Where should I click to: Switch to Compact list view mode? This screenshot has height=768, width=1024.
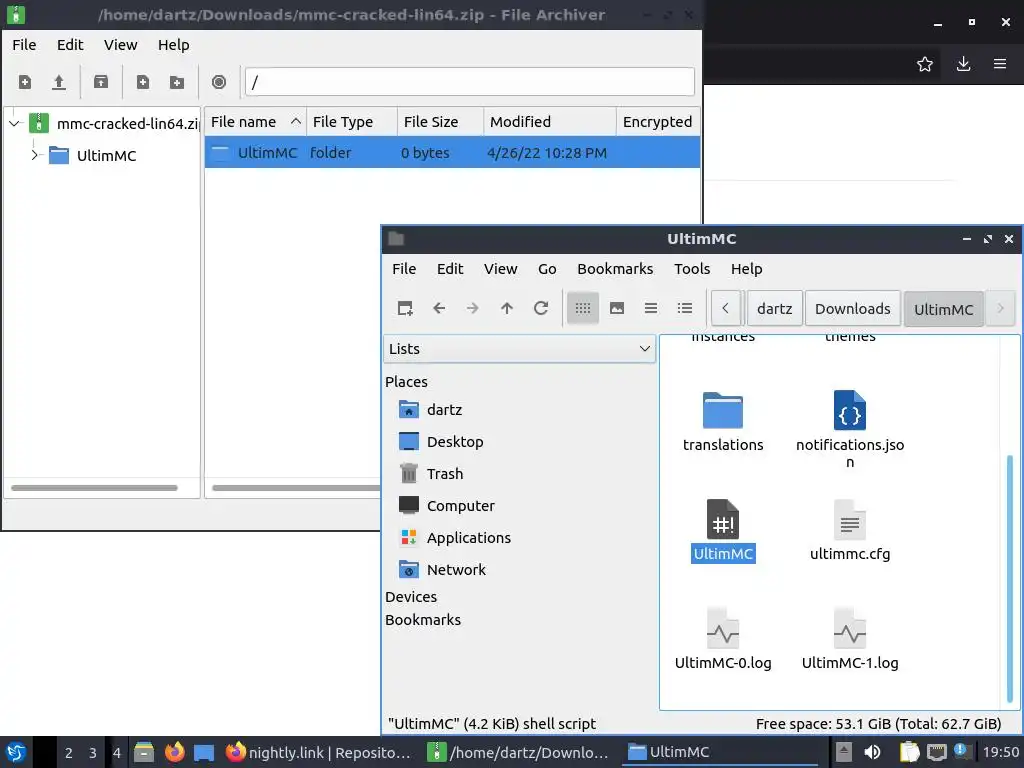pyautogui.click(x=650, y=308)
